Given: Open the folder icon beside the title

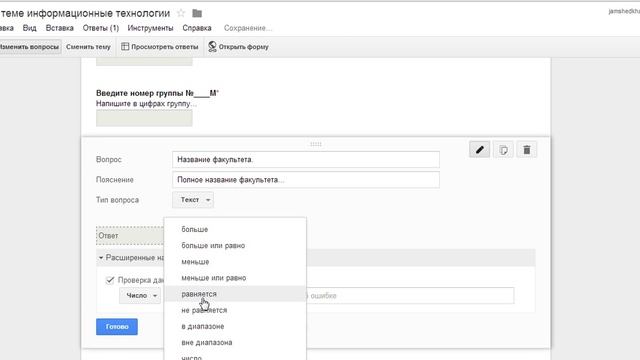Looking at the screenshot, I should point(197,13).
